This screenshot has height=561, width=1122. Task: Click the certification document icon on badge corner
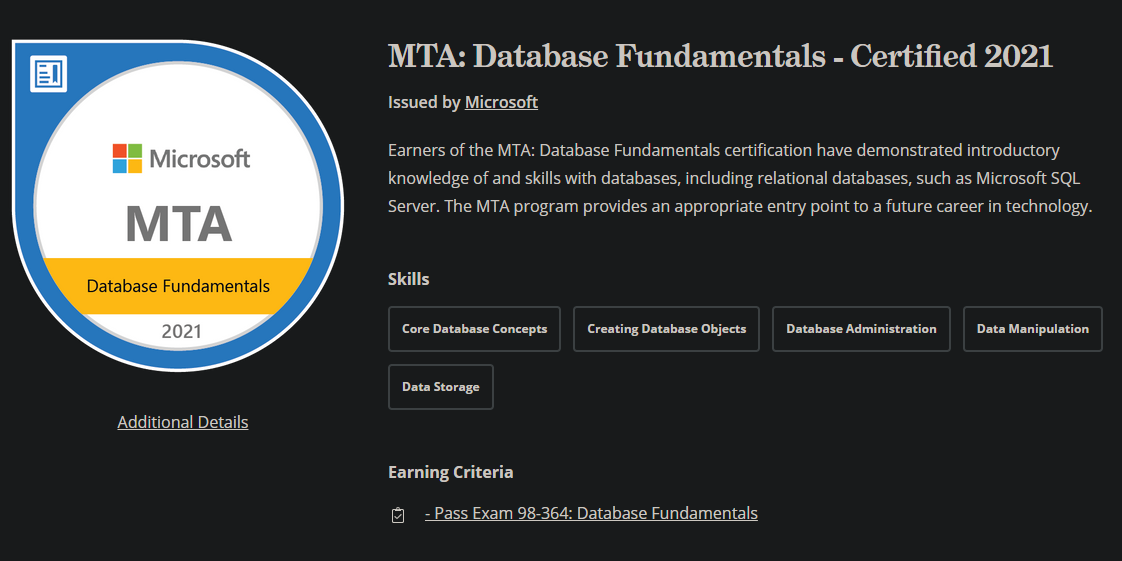tap(49, 74)
